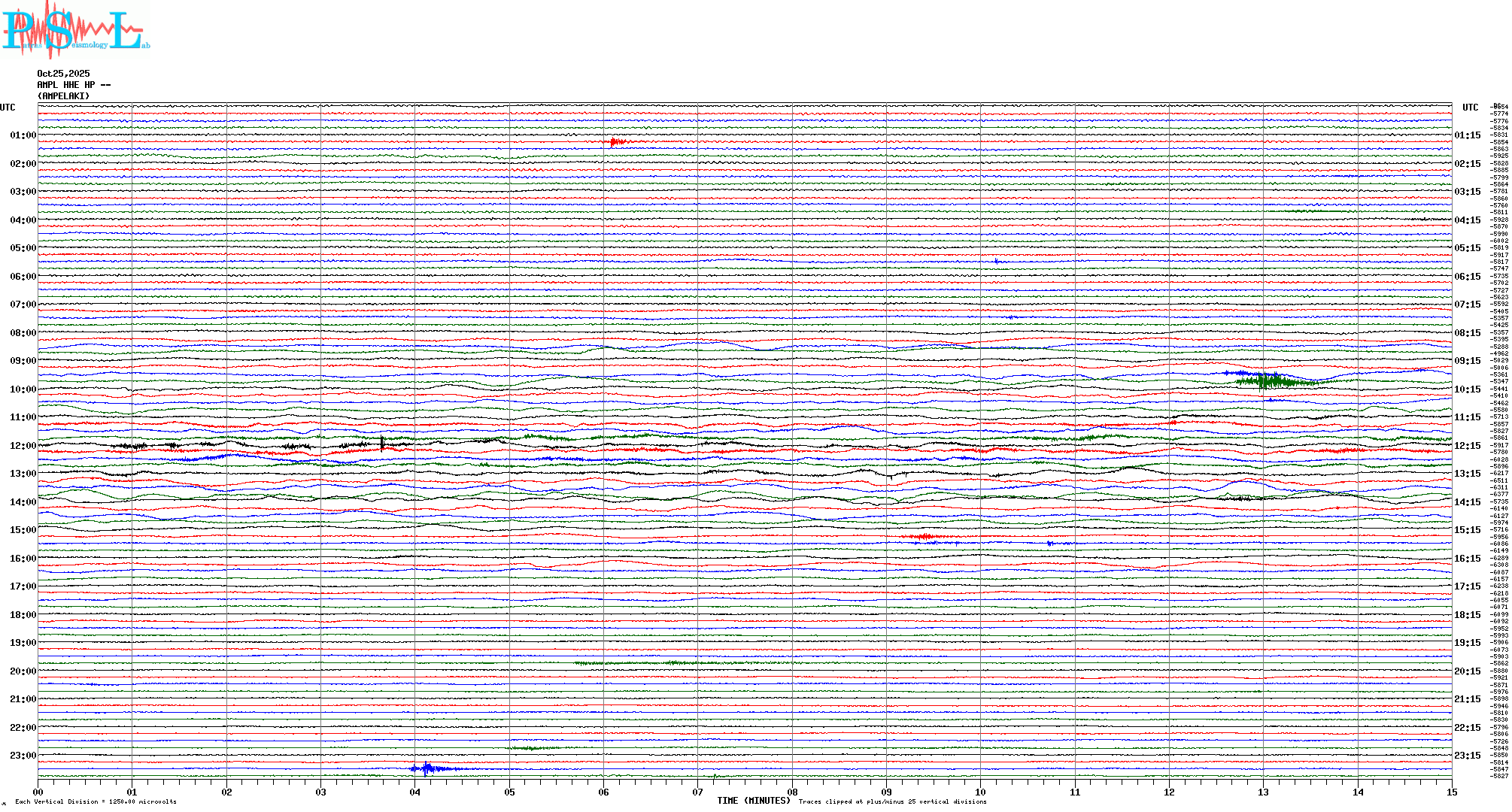Click the TIME (MINUTES) axis title
The image size is (1512, 812).
click(x=753, y=801)
